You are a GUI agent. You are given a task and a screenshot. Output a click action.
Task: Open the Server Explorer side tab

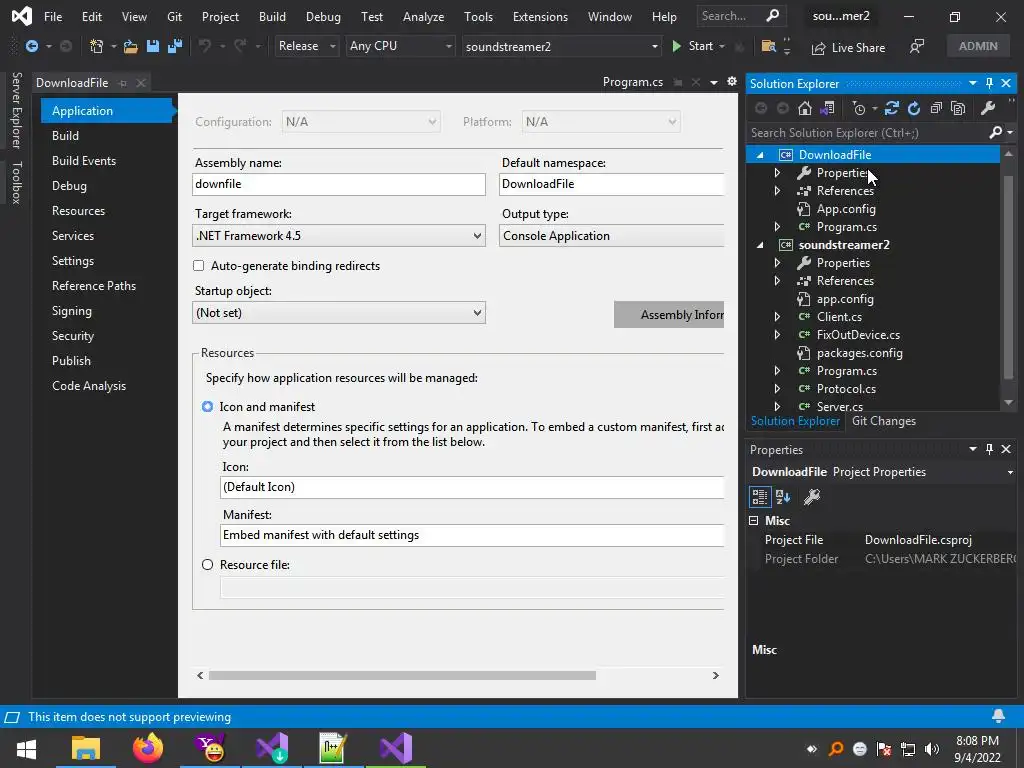17,110
